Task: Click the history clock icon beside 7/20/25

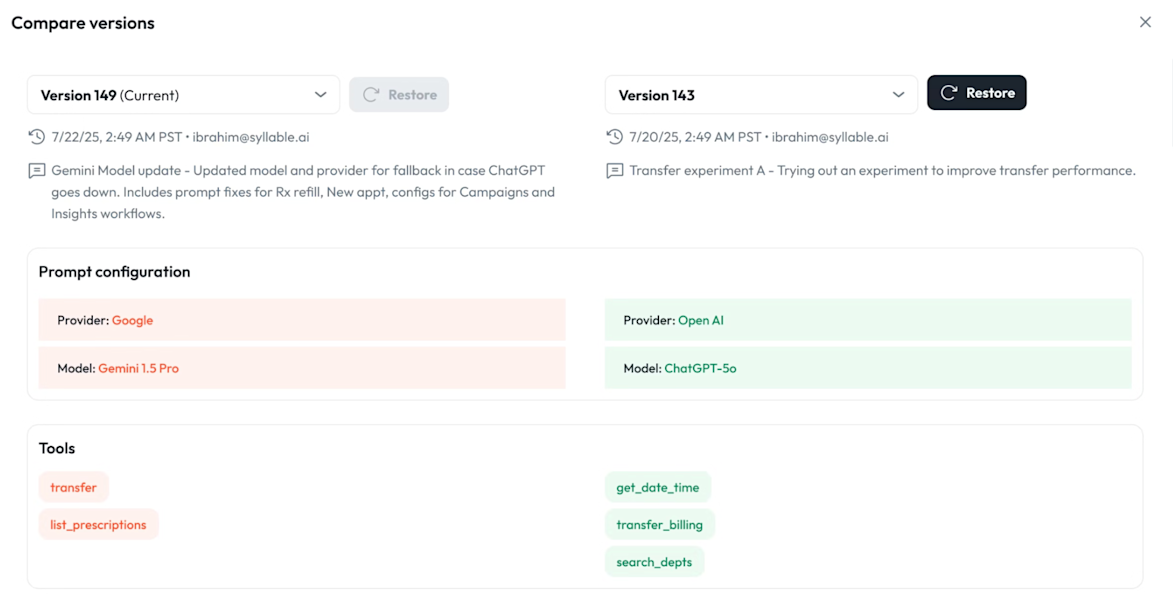Action: pos(615,137)
